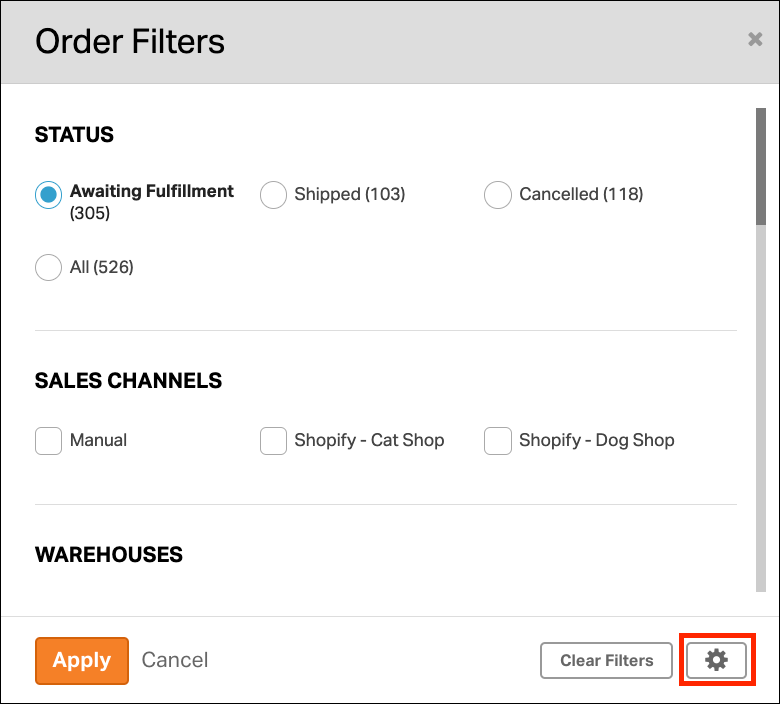Click the orange Apply button

pyautogui.click(x=82, y=661)
